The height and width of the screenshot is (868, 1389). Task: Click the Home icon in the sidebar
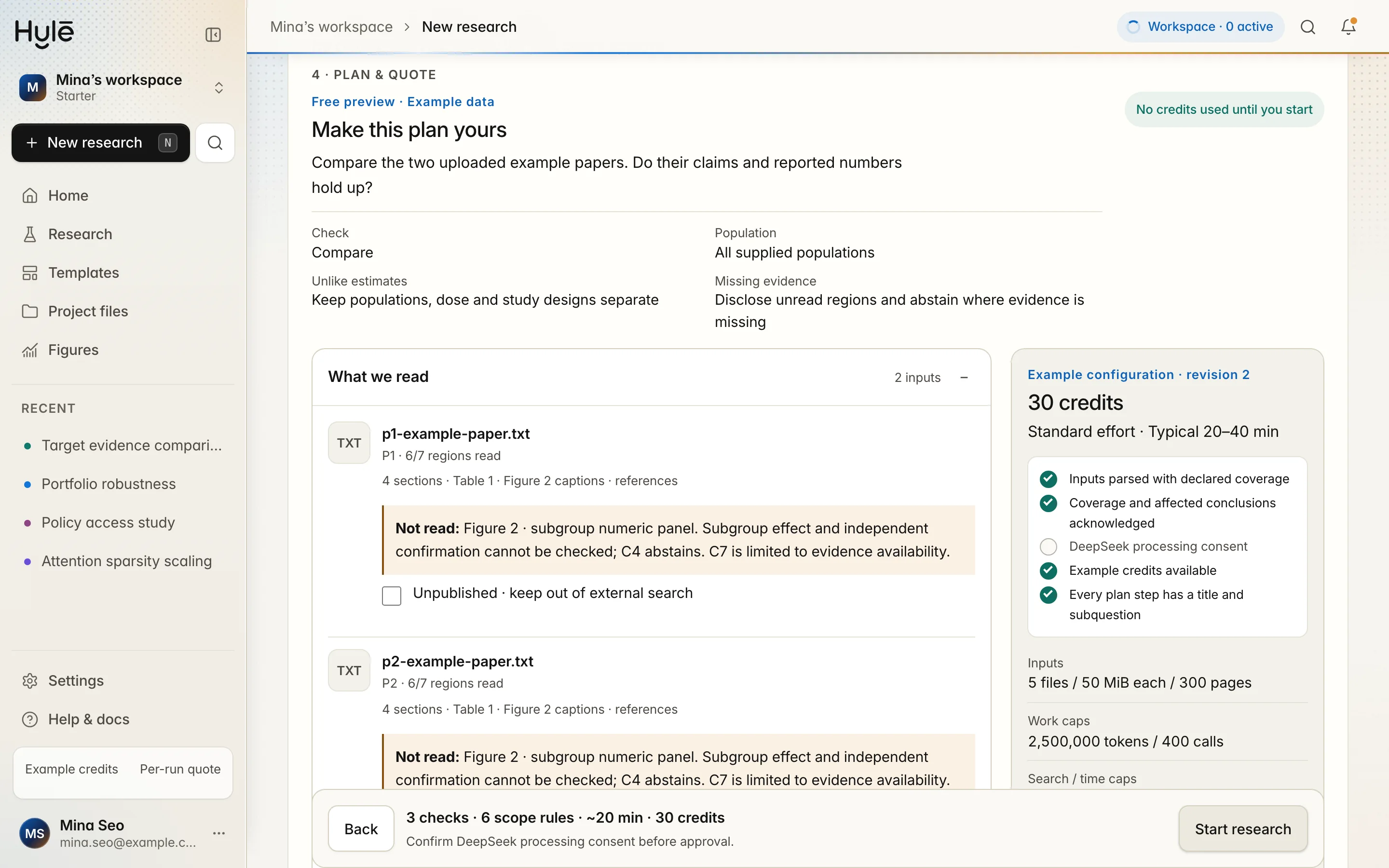[30, 196]
